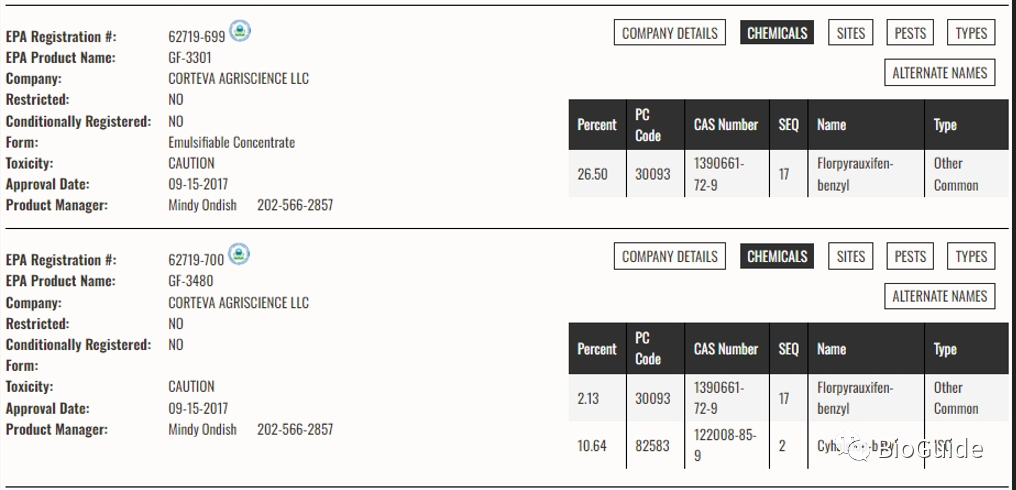This screenshot has width=1016, height=490.
Task: Show Sites for product GF-3301
Action: click(x=851, y=33)
